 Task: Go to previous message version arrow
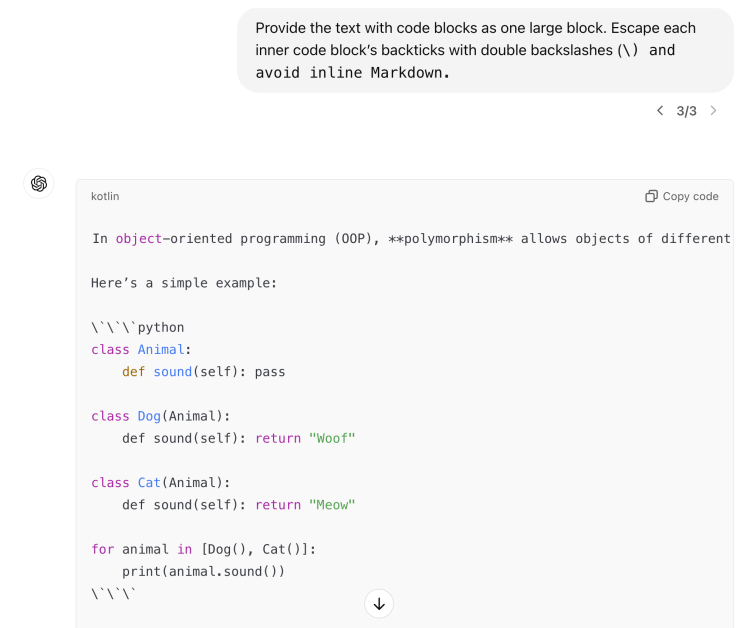[x=660, y=111]
